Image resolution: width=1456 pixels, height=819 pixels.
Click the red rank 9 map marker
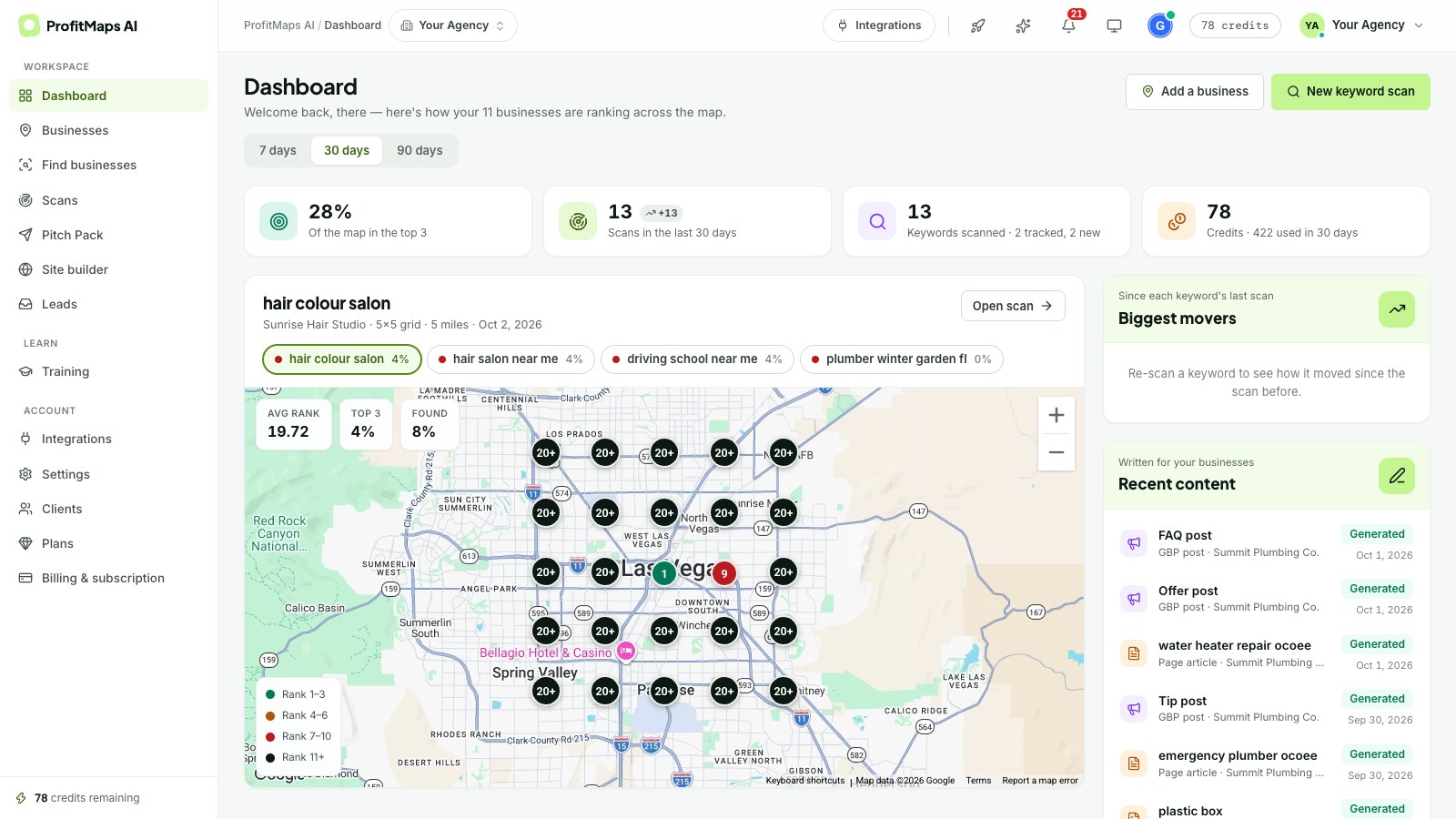tap(724, 573)
